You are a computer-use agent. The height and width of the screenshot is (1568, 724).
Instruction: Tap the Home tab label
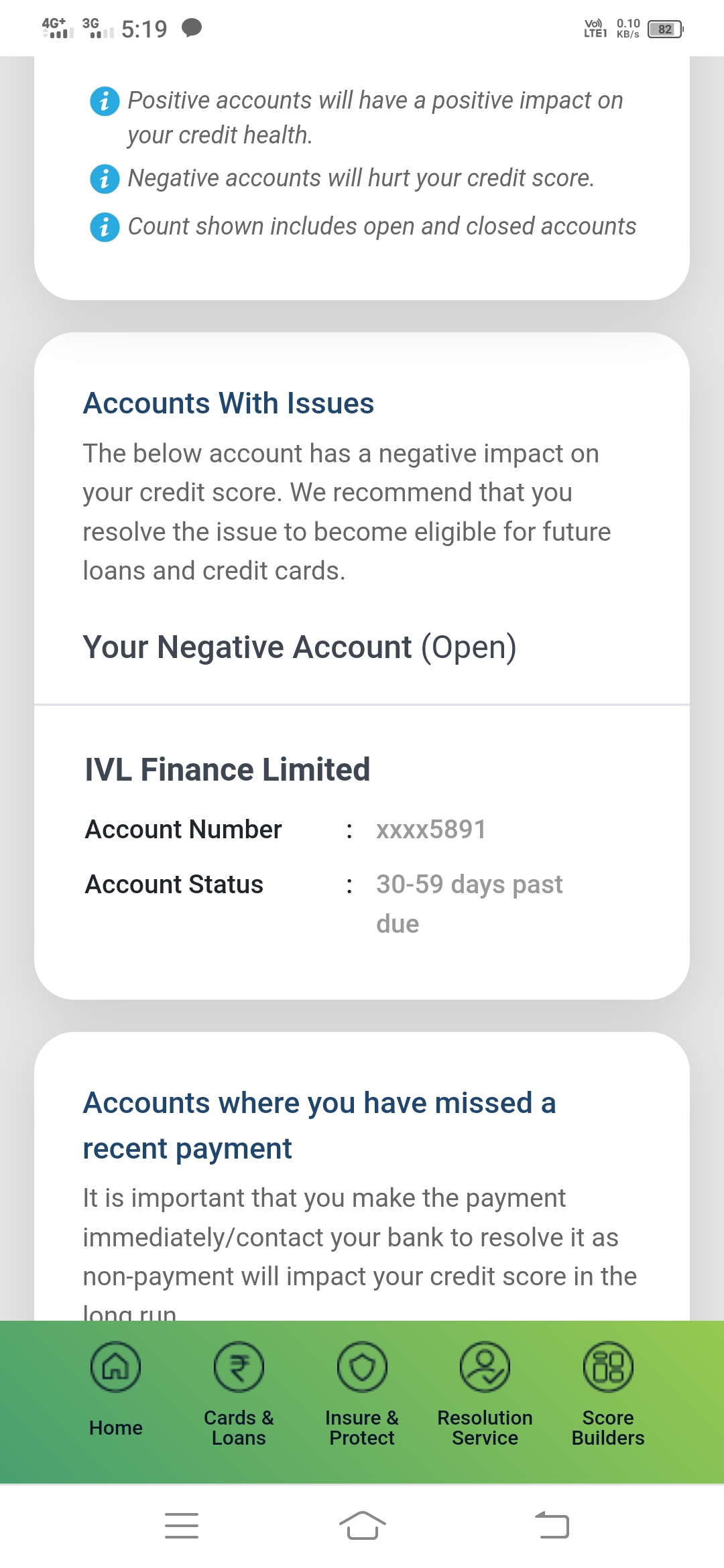click(x=115, y=1428)
